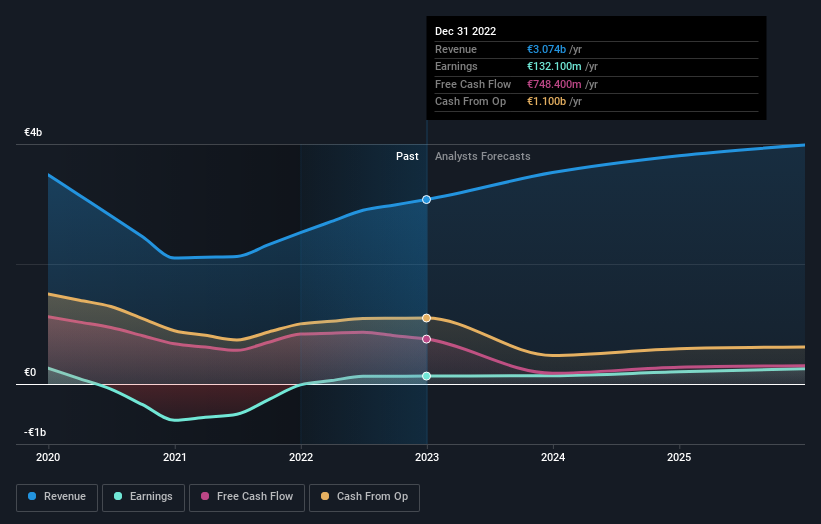
Task: Click the 2024 x-axis label
Action: coord(553,457)
